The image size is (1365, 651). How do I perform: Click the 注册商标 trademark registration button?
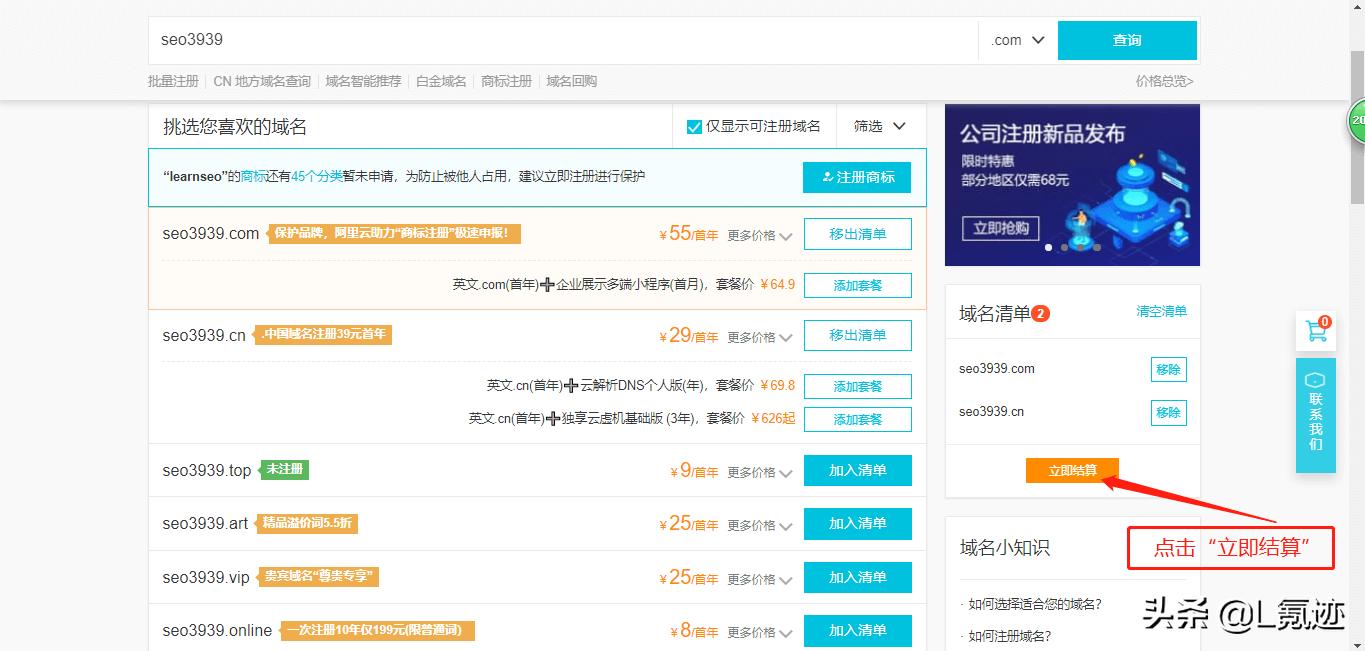pyautogui.click(x=856, y=177)
